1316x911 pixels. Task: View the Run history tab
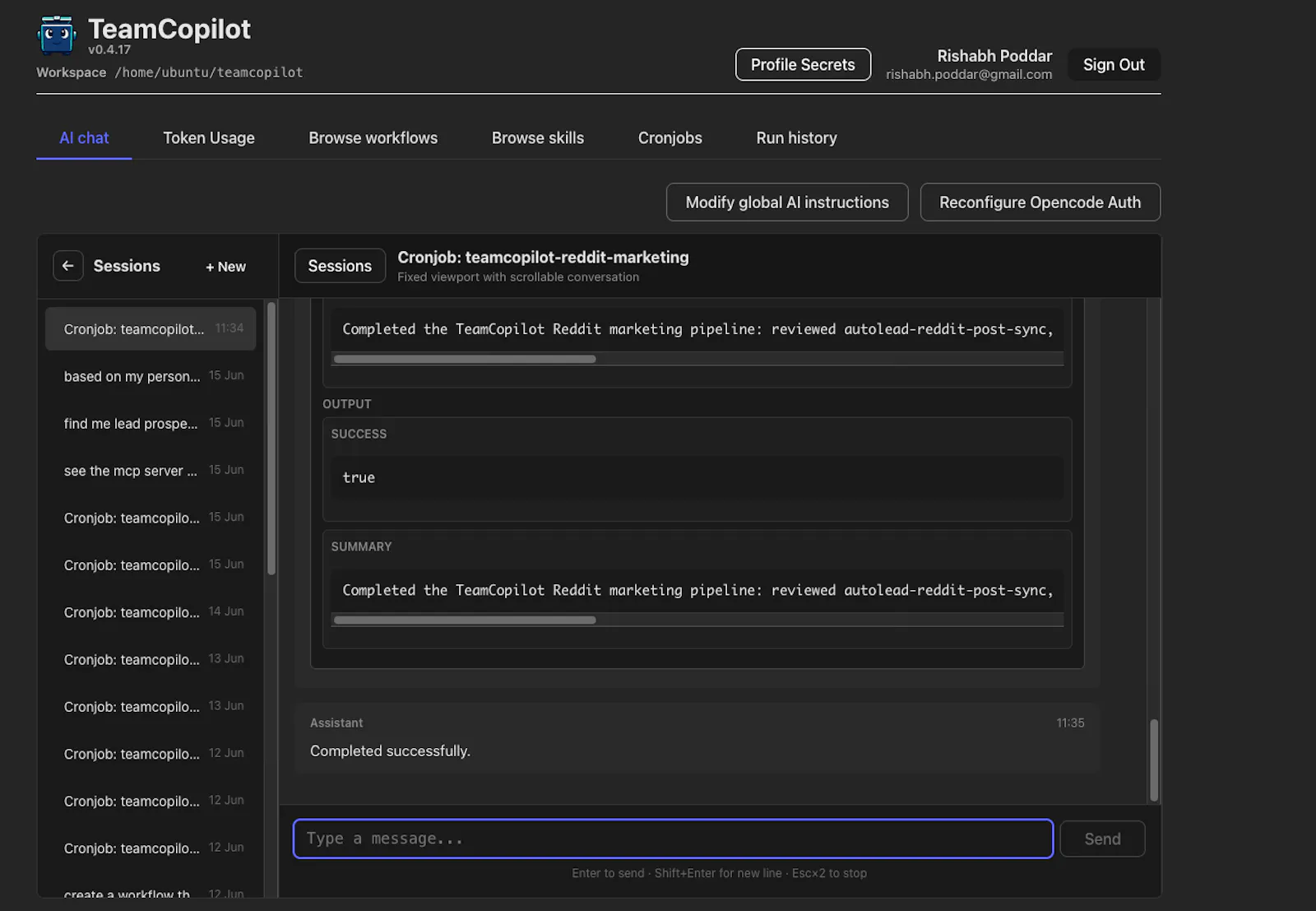[797, 138]
